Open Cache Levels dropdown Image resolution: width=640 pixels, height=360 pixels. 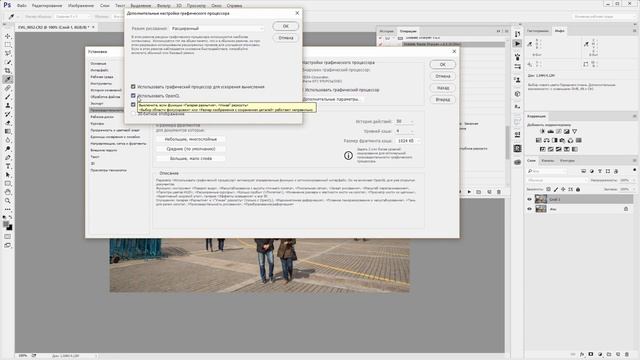[x=404, y=131]
